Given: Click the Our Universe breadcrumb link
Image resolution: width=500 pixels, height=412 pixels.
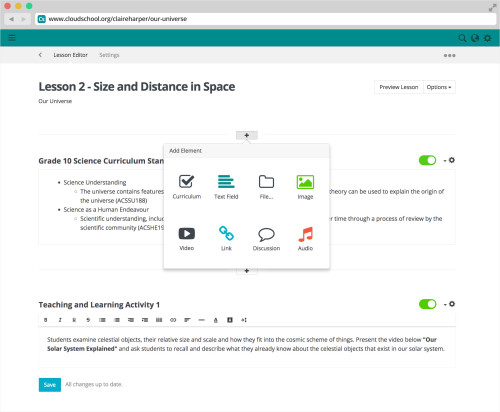Looking at the screenshot, I should pyautogui.click(x=55, y=101).
